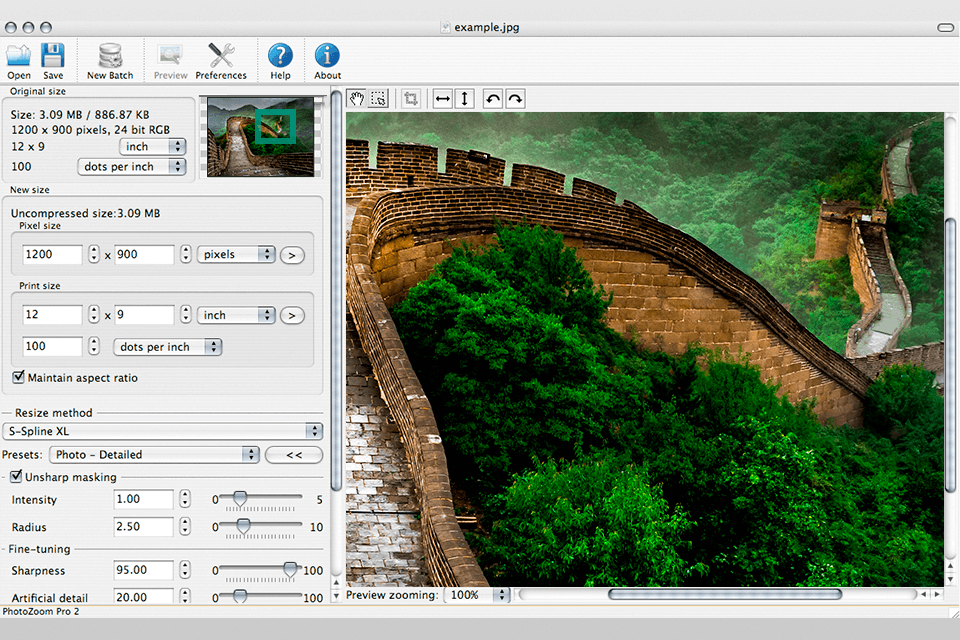
Task: Open Photo - Detailed presets dropdown
Action: click(154, 454)
